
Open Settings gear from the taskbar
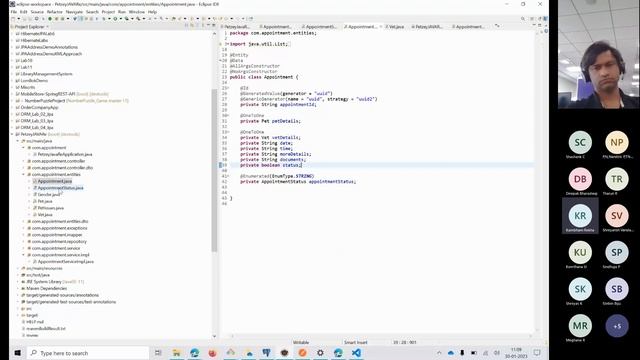point(320,353)
